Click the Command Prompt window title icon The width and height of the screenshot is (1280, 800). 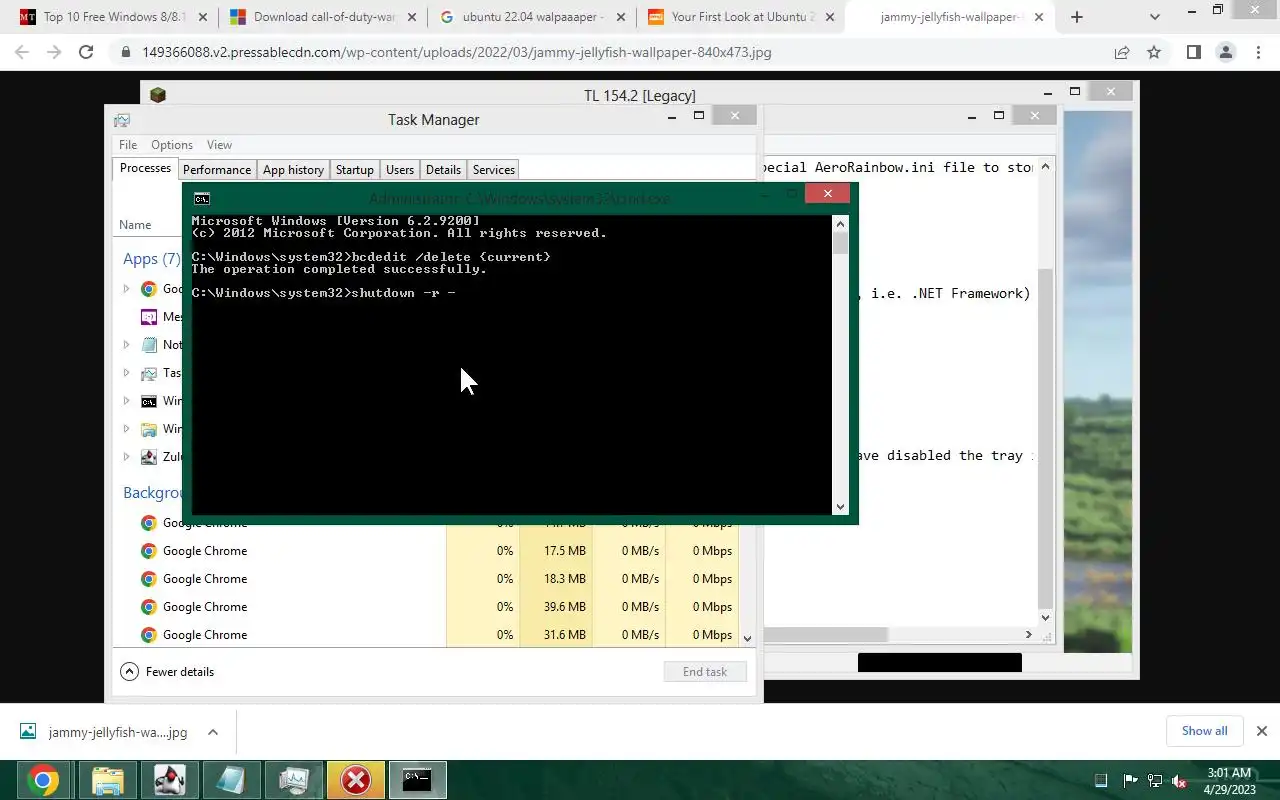tap(202, 198)
